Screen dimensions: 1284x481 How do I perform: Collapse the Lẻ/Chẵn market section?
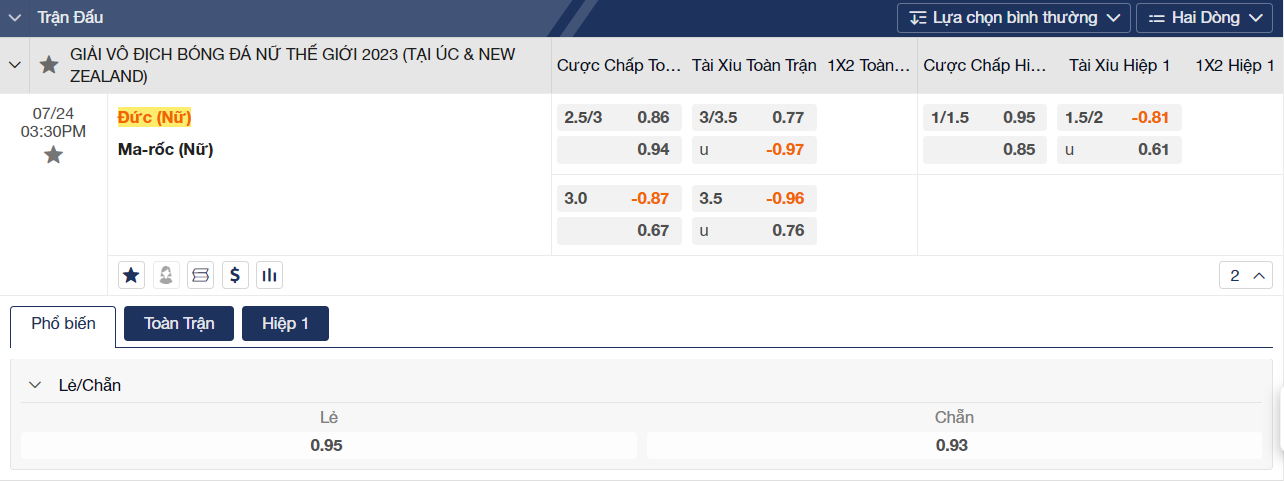pos(35,385)
